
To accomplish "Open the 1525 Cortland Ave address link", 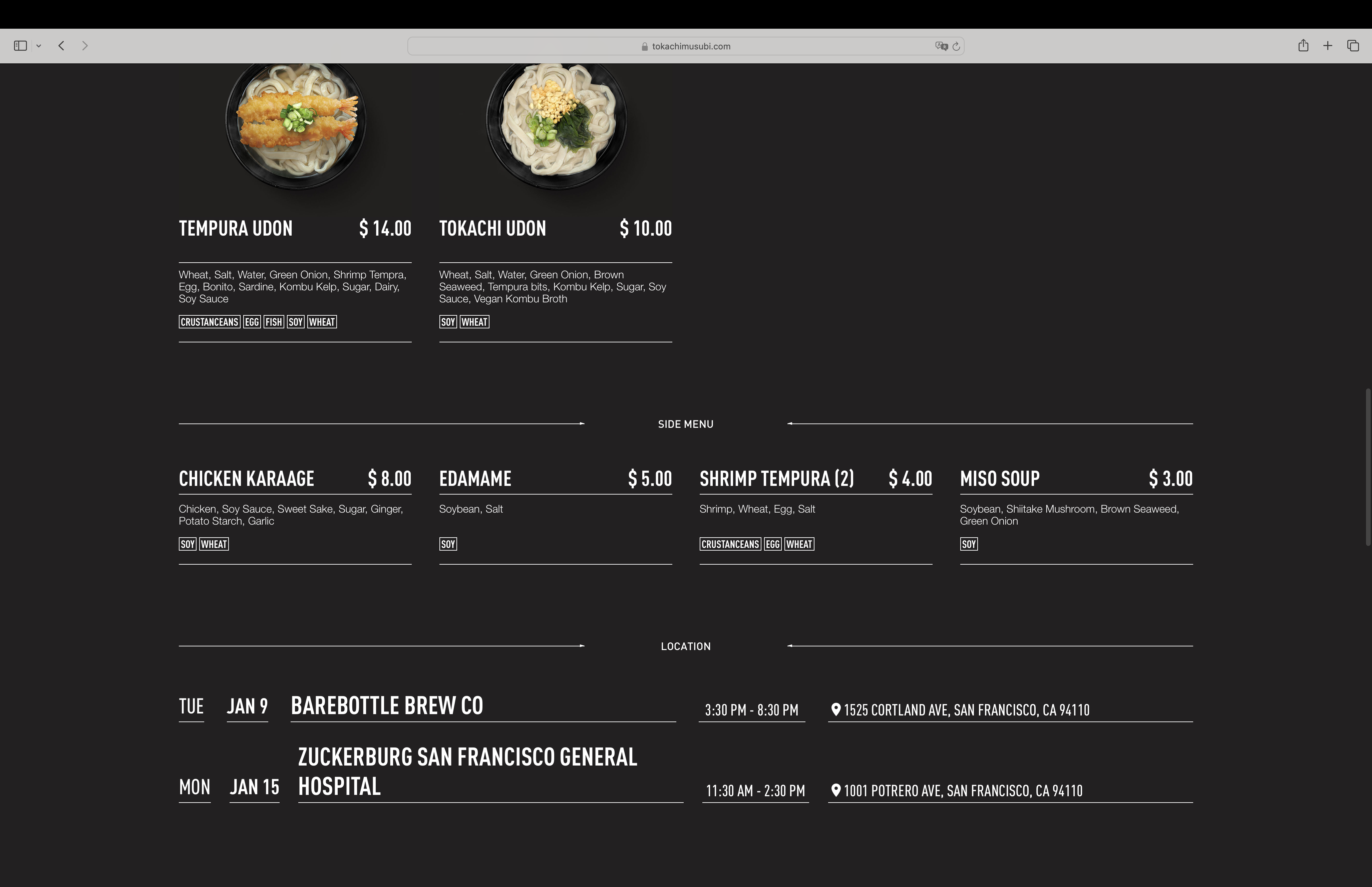I will tap(967, 709).
